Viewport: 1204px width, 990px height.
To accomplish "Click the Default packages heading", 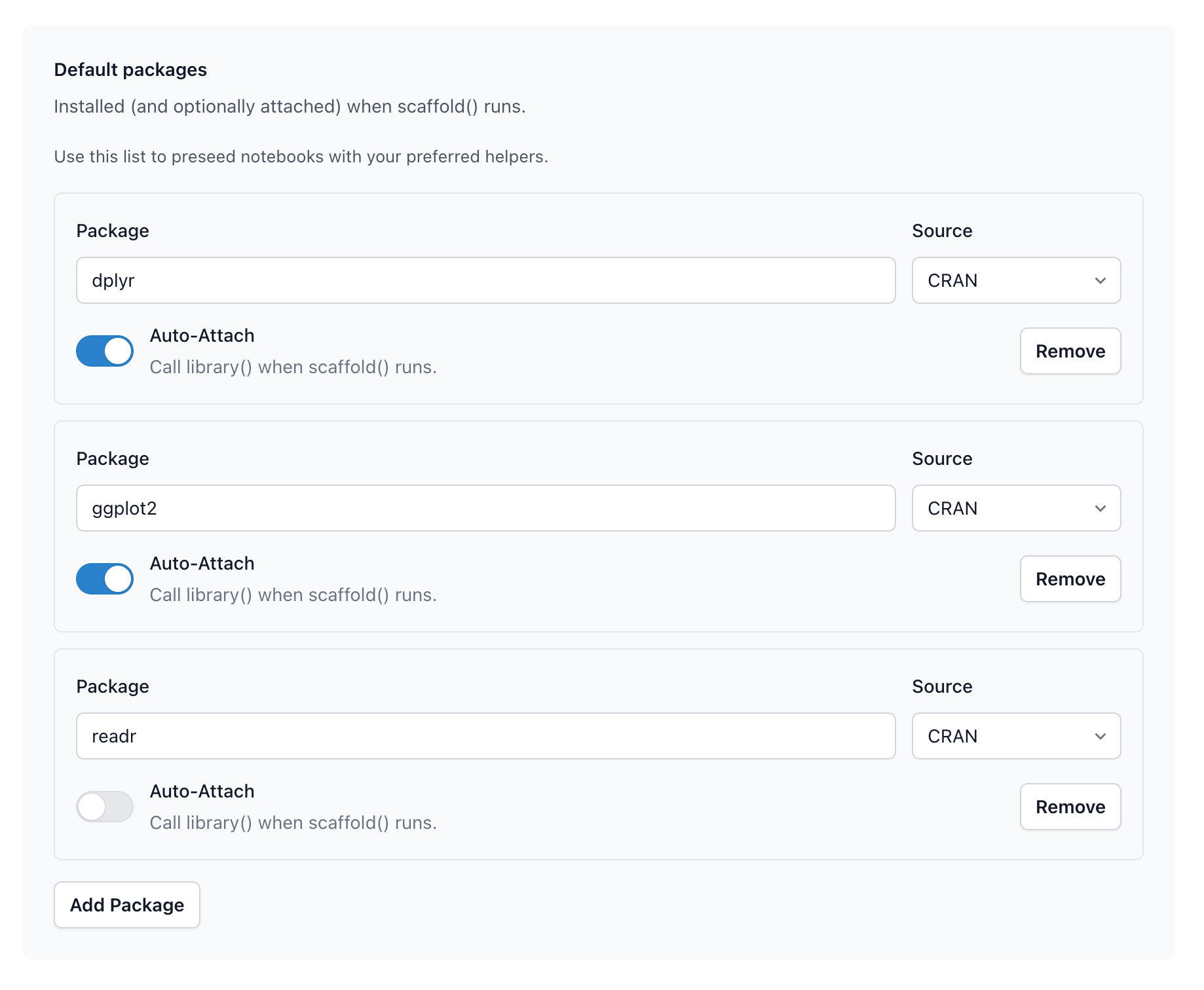I will click(x=130, y=69).
